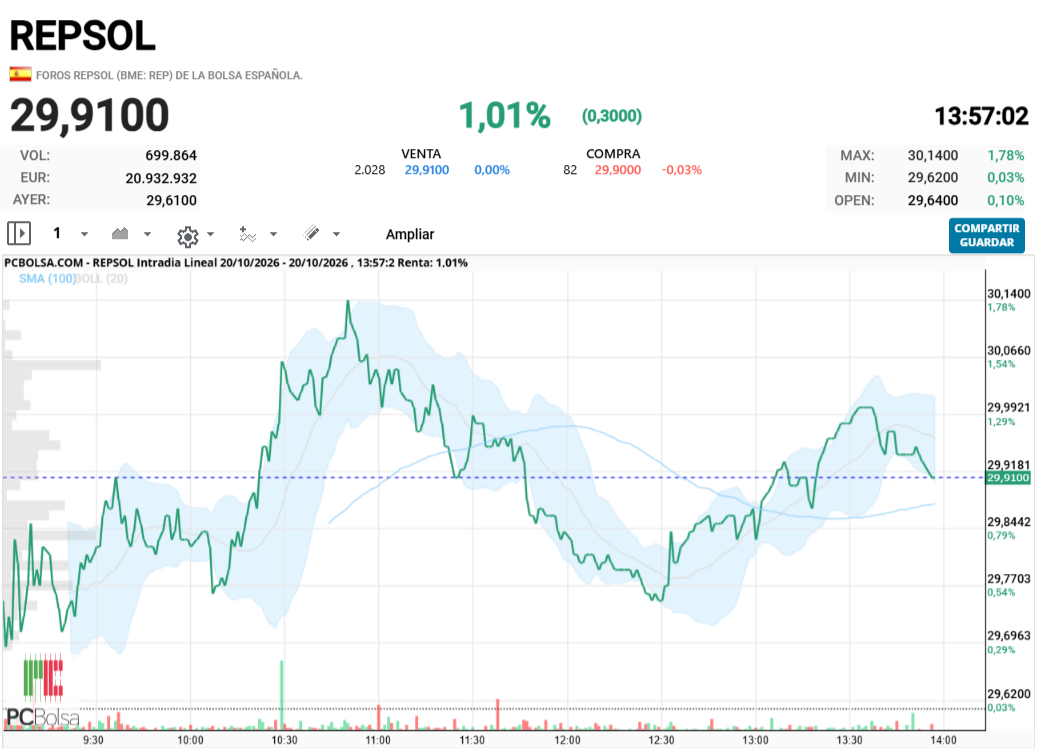The width and height of the screenshot is (1037, 749).
Task: Click the PCBolsa logo on chart
Action: (42, 692)
